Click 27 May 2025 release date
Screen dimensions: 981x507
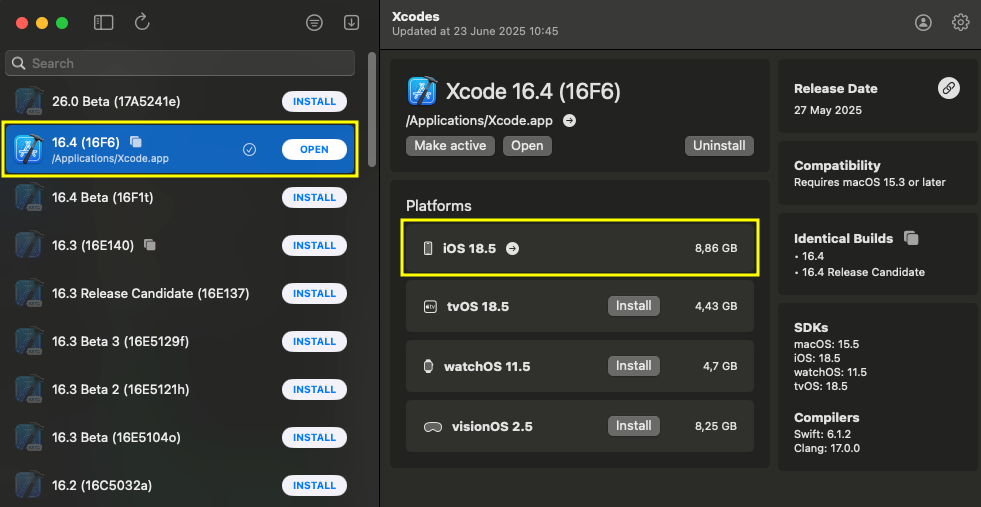828,110
